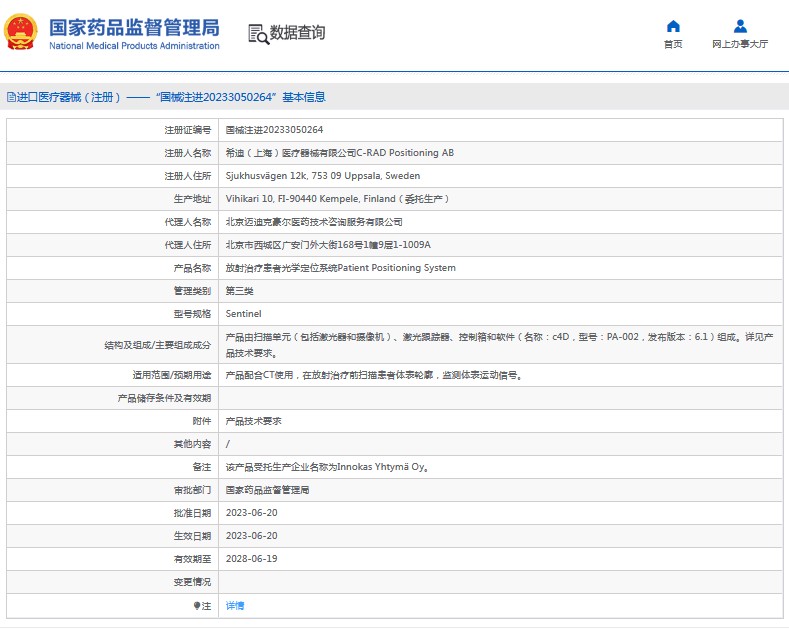Click the 审批部门 row label
789x629 pixels.
point(192,490)
